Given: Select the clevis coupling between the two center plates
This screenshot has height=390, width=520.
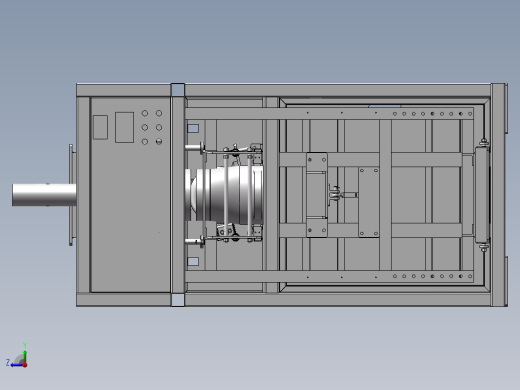Looking at the screenshot, I should (x=335, y=194).
